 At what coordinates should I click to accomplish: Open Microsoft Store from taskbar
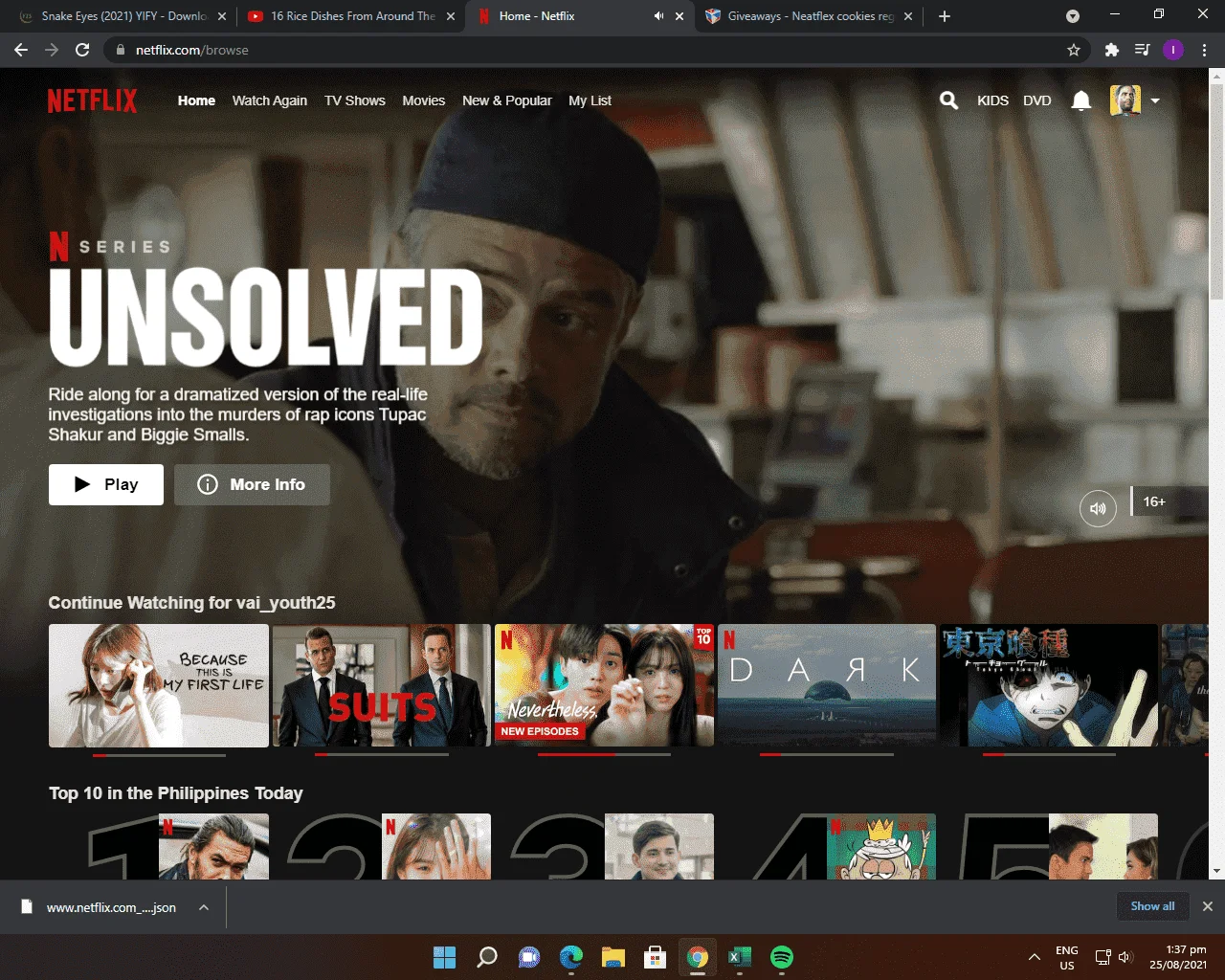(x=656, y=957)
